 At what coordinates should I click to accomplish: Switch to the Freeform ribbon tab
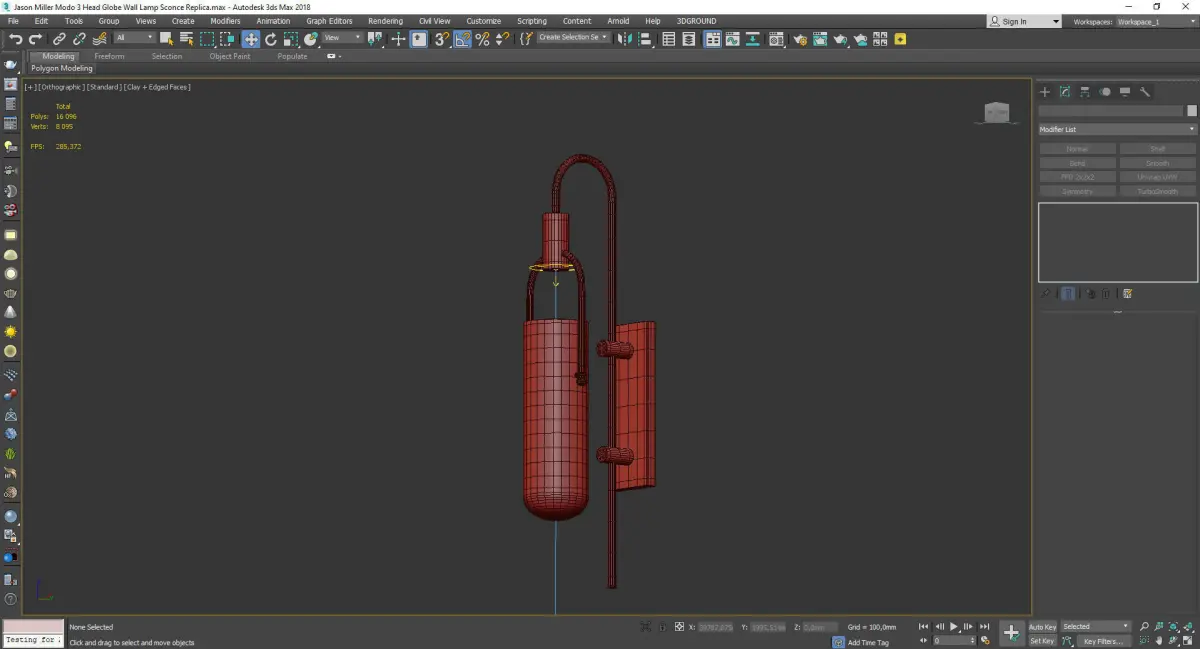109,56
